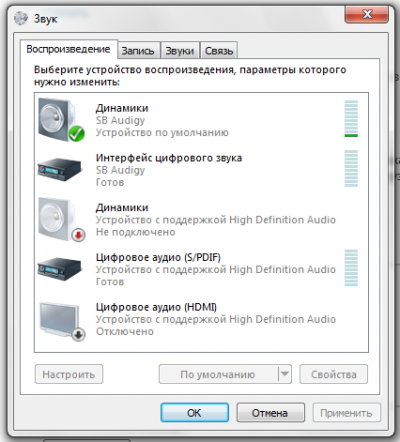Click the Настроить button

[x=69, y=374]
